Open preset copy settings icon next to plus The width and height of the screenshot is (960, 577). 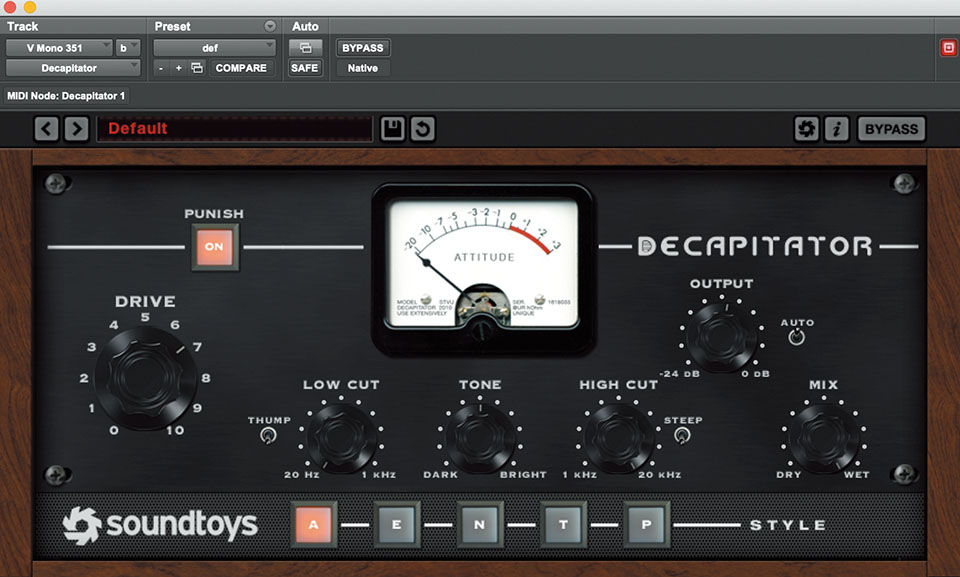(x=197, y=68)
